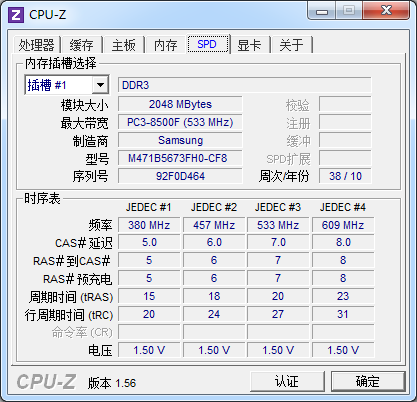Click the 2048 MBytes module size value
Image resolution: width=417 pixels, height=402 pixels.
pos(180,104)
